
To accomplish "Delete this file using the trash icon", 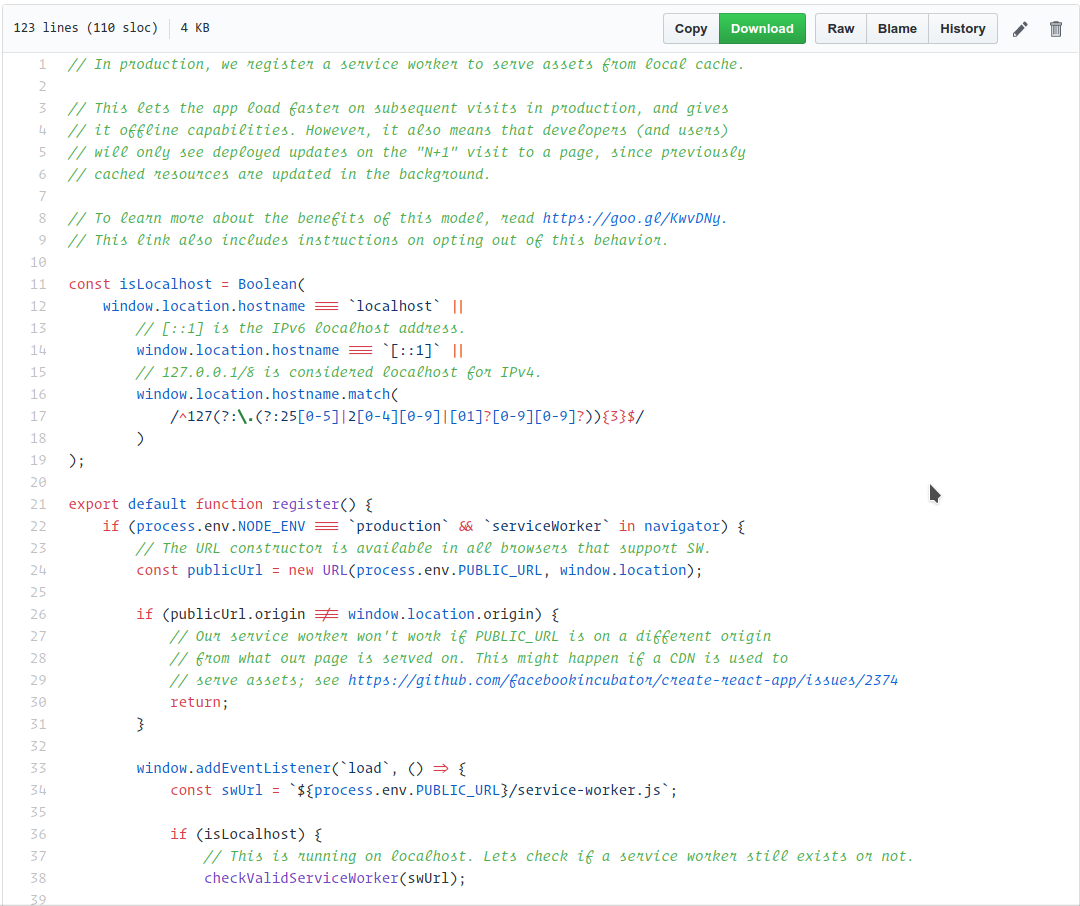I will pos(1055,29).
